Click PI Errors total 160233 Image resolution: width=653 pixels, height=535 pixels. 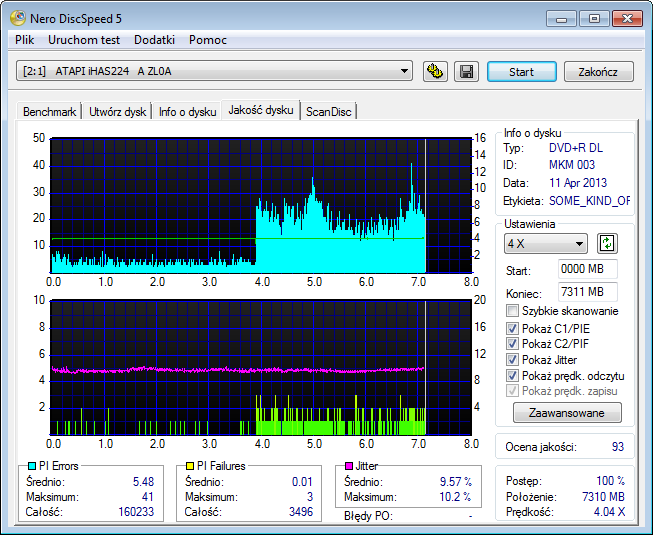(136, 511)
